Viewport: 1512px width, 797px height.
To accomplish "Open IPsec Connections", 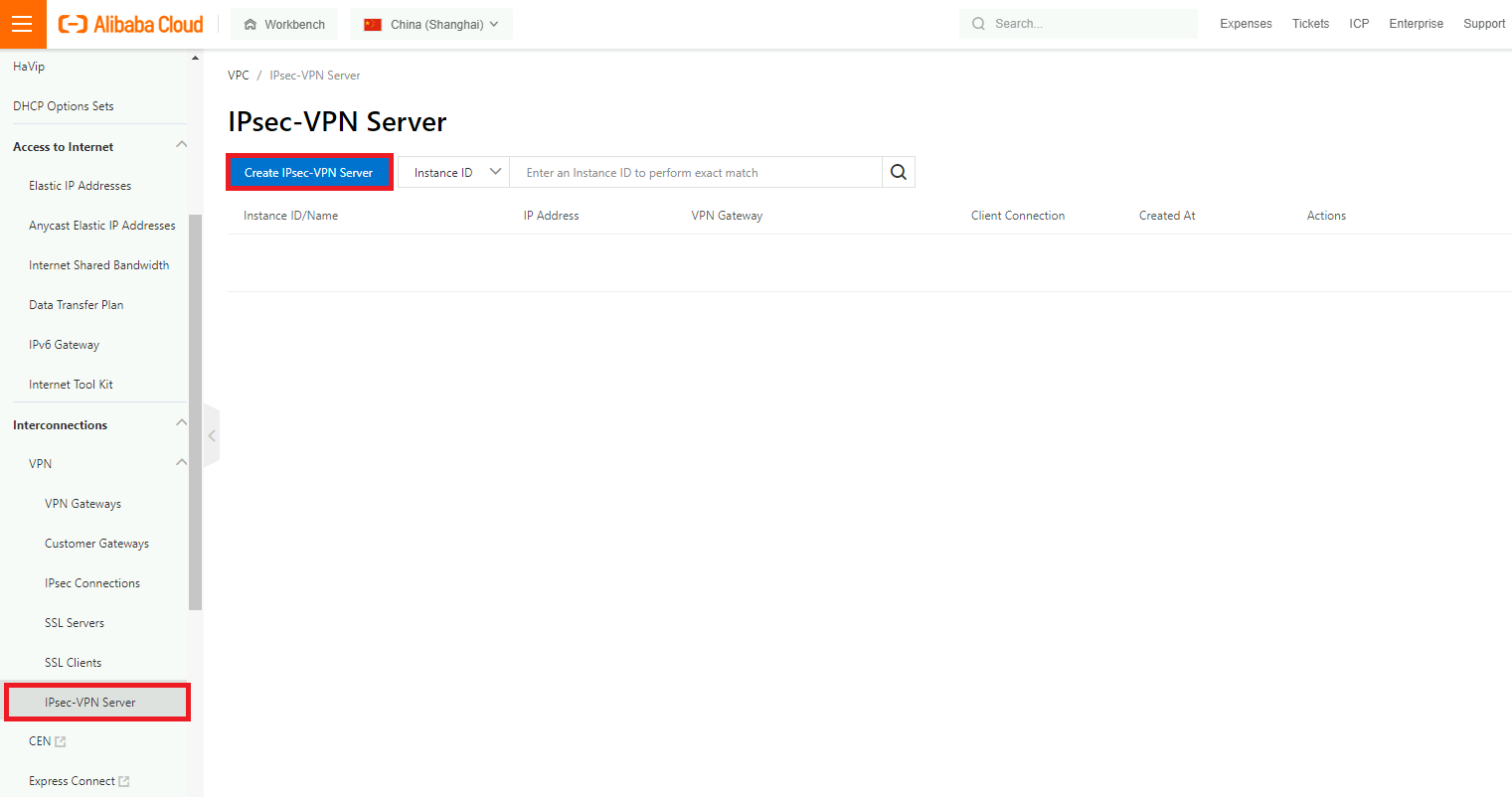I will pos(92,583).
